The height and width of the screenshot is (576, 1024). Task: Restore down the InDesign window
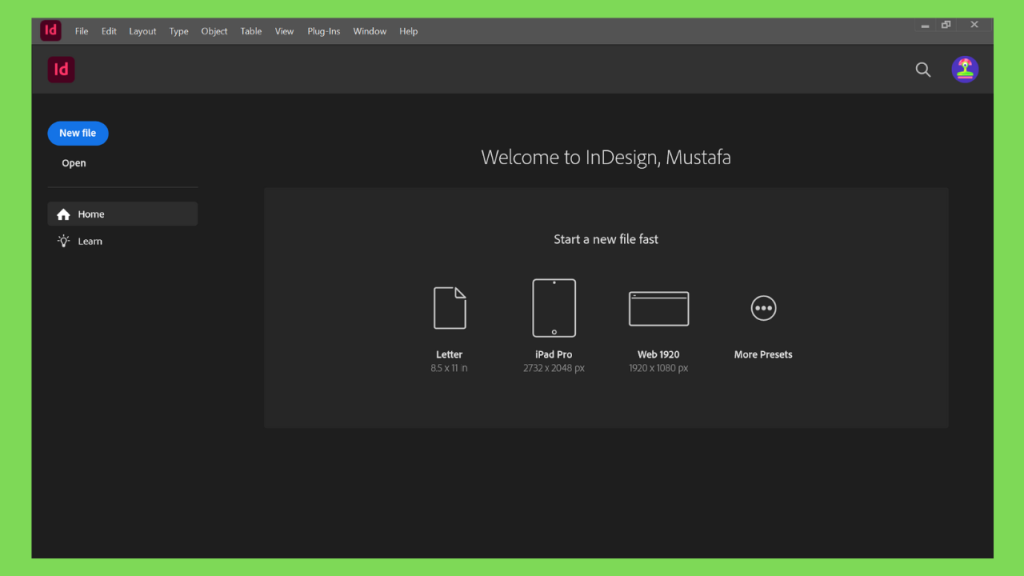(x=946, y=25)
